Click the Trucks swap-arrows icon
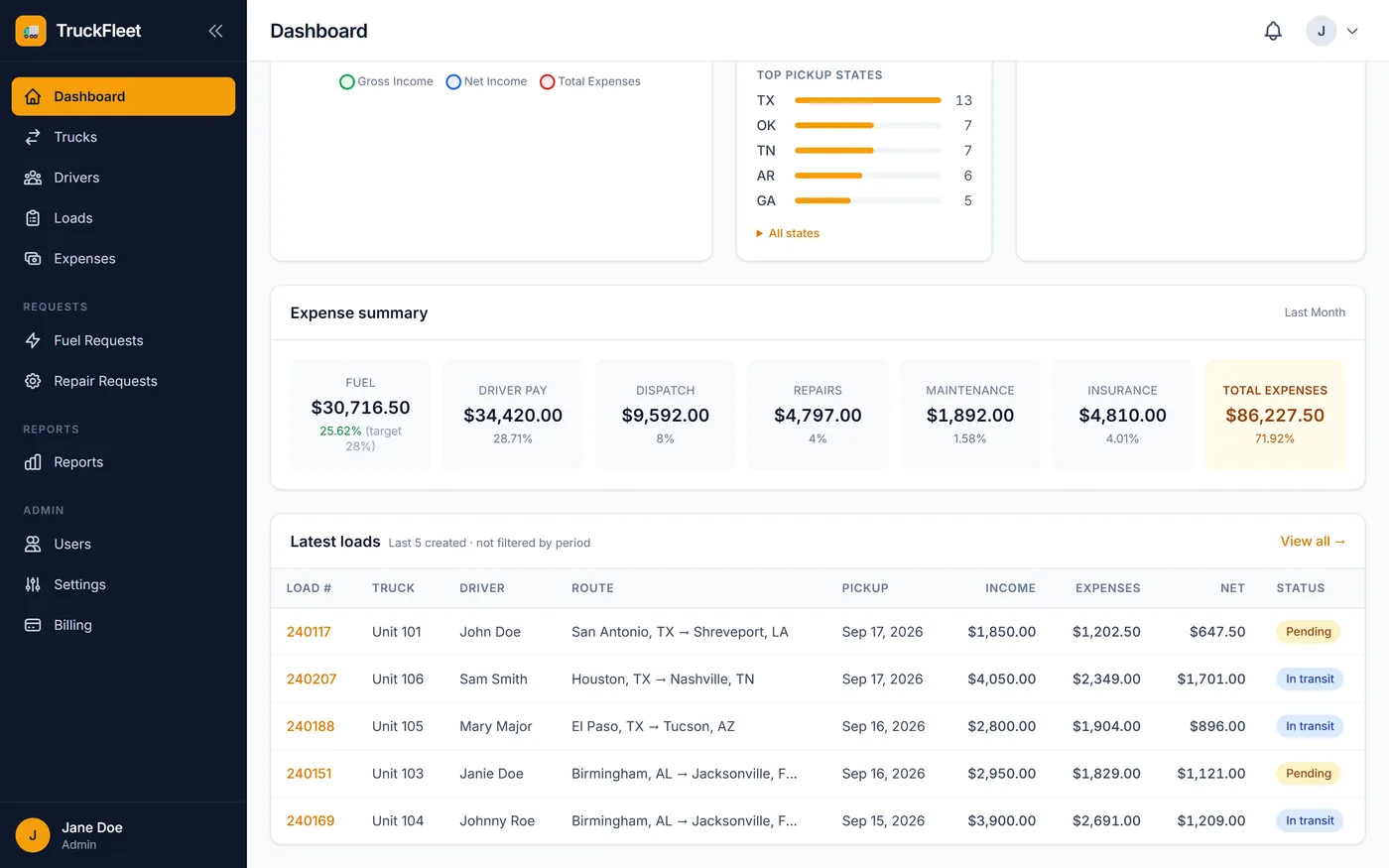 [x=33, y=137]
